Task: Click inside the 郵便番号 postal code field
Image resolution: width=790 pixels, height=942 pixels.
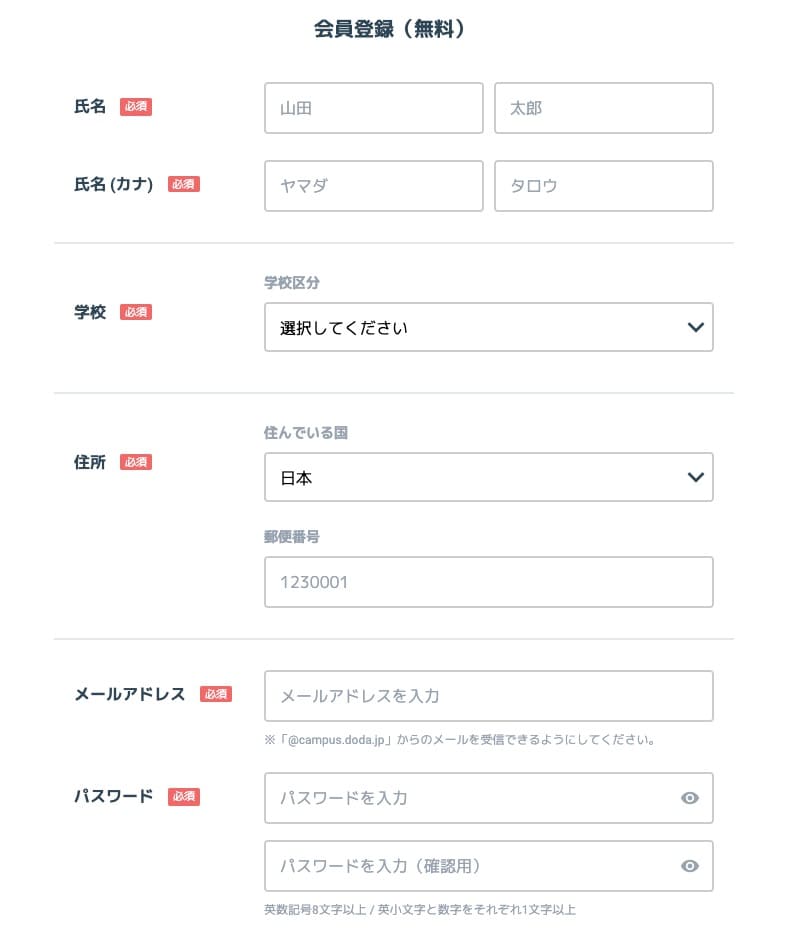Action: point(488,582)
